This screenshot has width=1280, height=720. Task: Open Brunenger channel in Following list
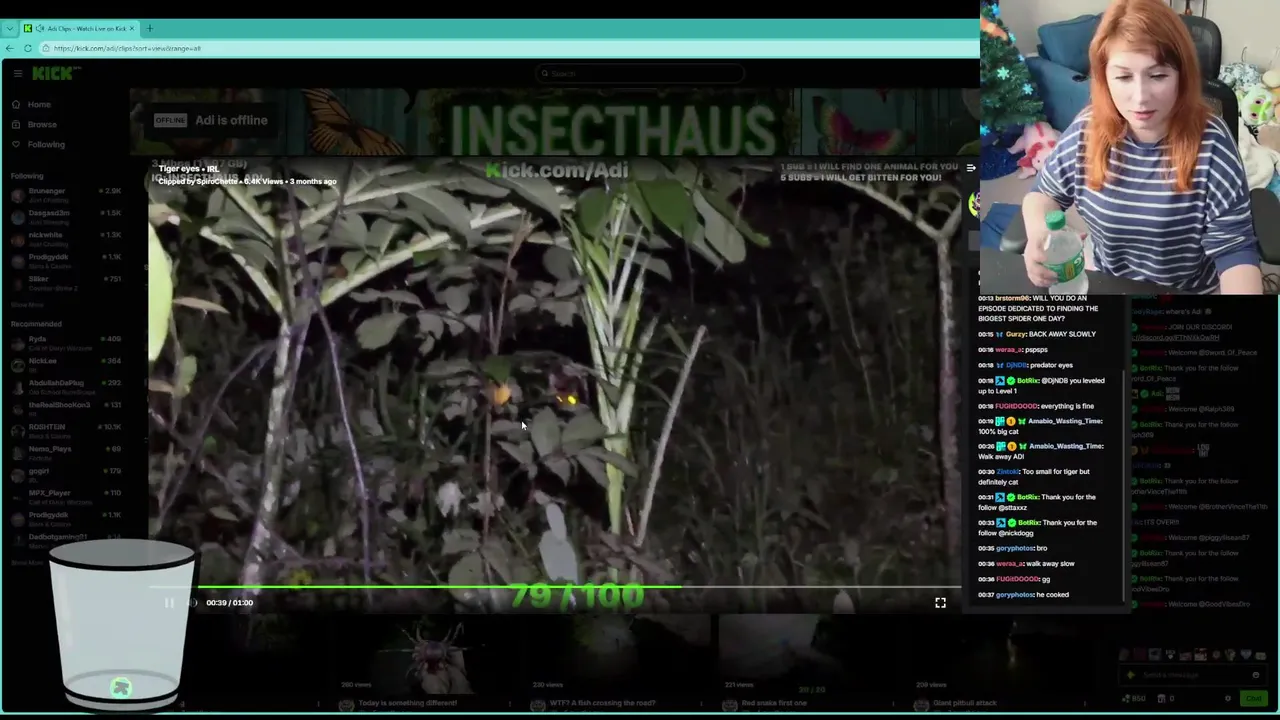pyautogui.click(x=65, y=194)
